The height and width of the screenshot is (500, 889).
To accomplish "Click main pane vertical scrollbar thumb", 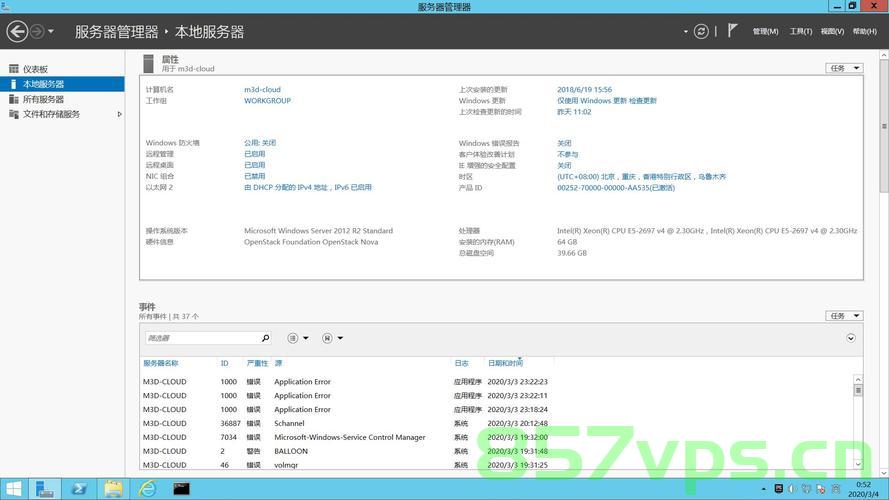I will click(884, 126).
